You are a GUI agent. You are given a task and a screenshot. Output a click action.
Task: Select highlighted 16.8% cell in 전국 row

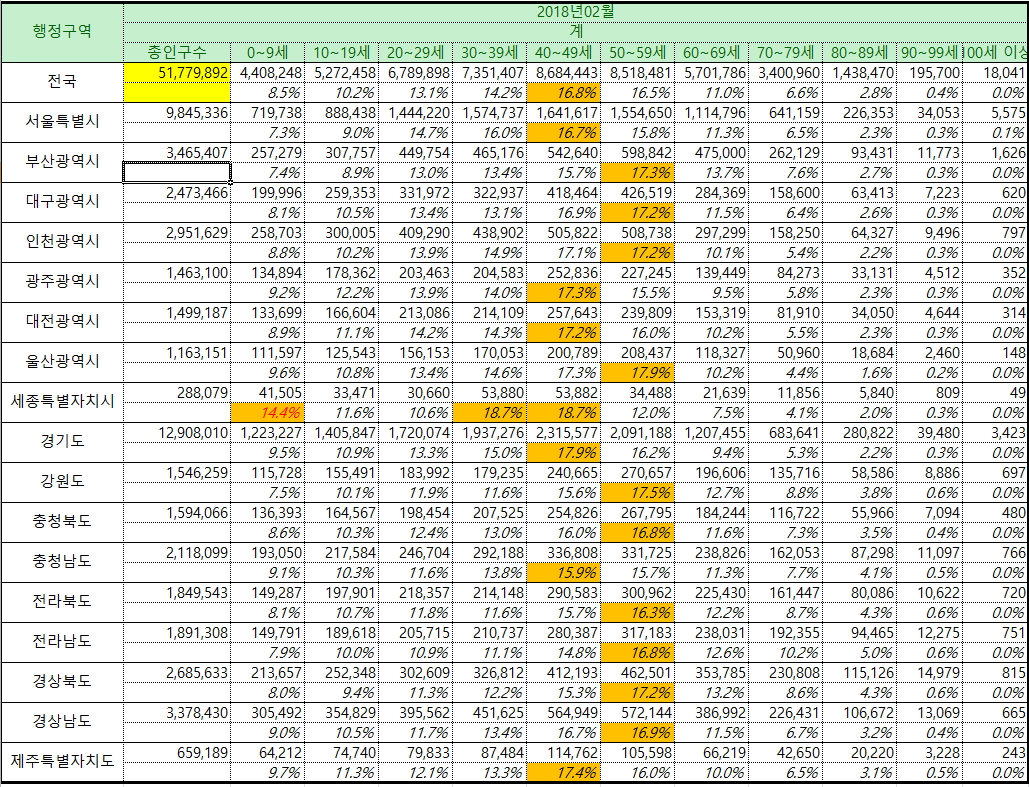click(563, 93)
